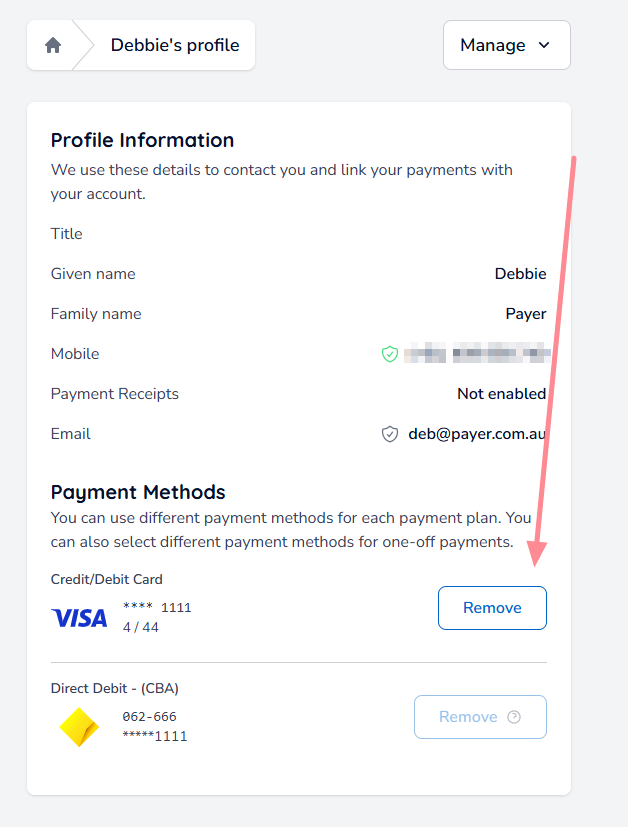Click the Payment Receipts Not enabled value
This screenshot has width=628, height=827.
pos(501,394)
